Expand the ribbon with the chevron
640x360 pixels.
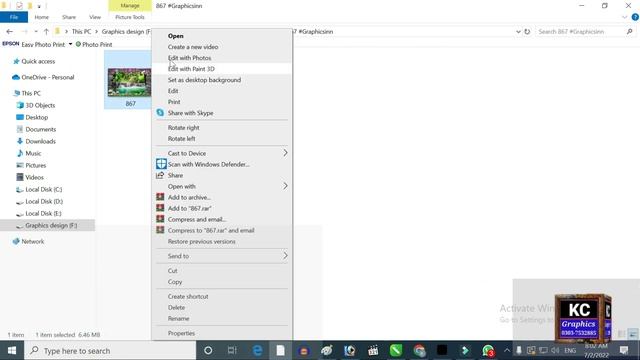point(624,17)
